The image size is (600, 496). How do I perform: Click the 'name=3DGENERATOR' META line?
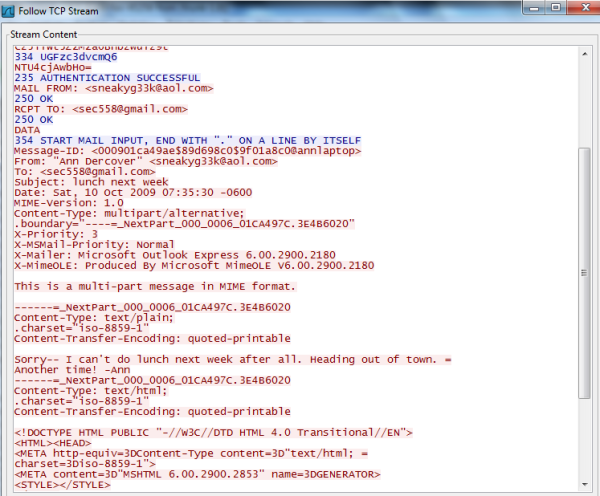pos(197,475)
